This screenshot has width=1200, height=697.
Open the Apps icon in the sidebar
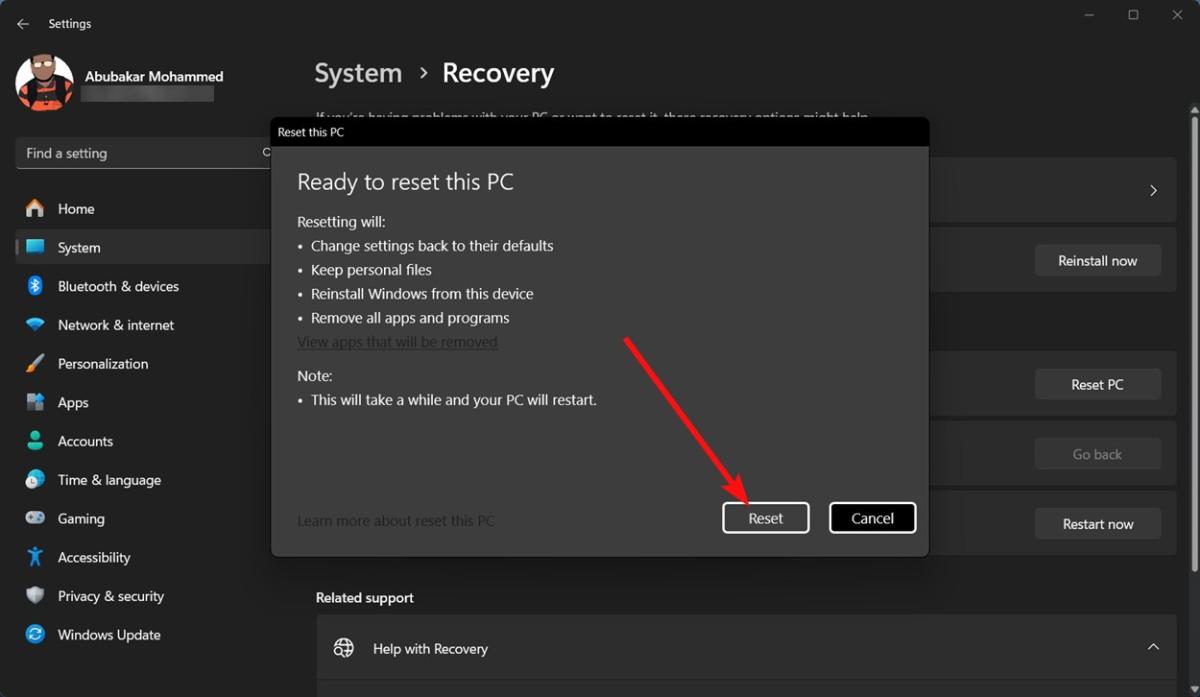[31, 402]
